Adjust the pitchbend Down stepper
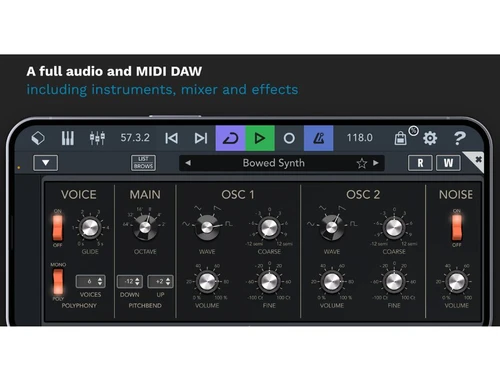Image resolution: width=500 pixels, height=375 pixels. click(x=130, y=282)
